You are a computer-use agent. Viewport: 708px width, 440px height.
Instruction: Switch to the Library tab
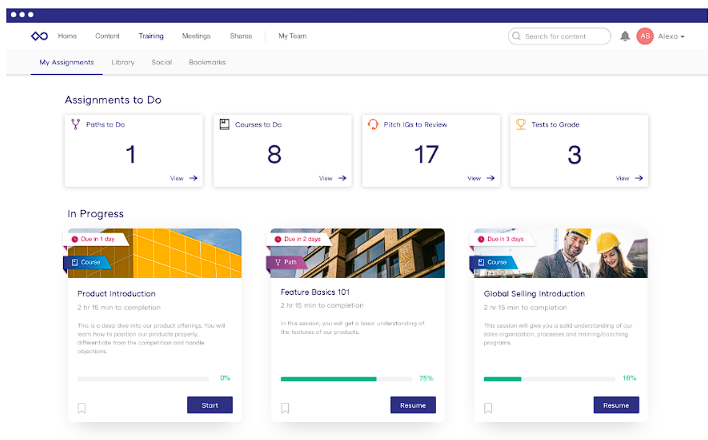click(x=123, y=62)
